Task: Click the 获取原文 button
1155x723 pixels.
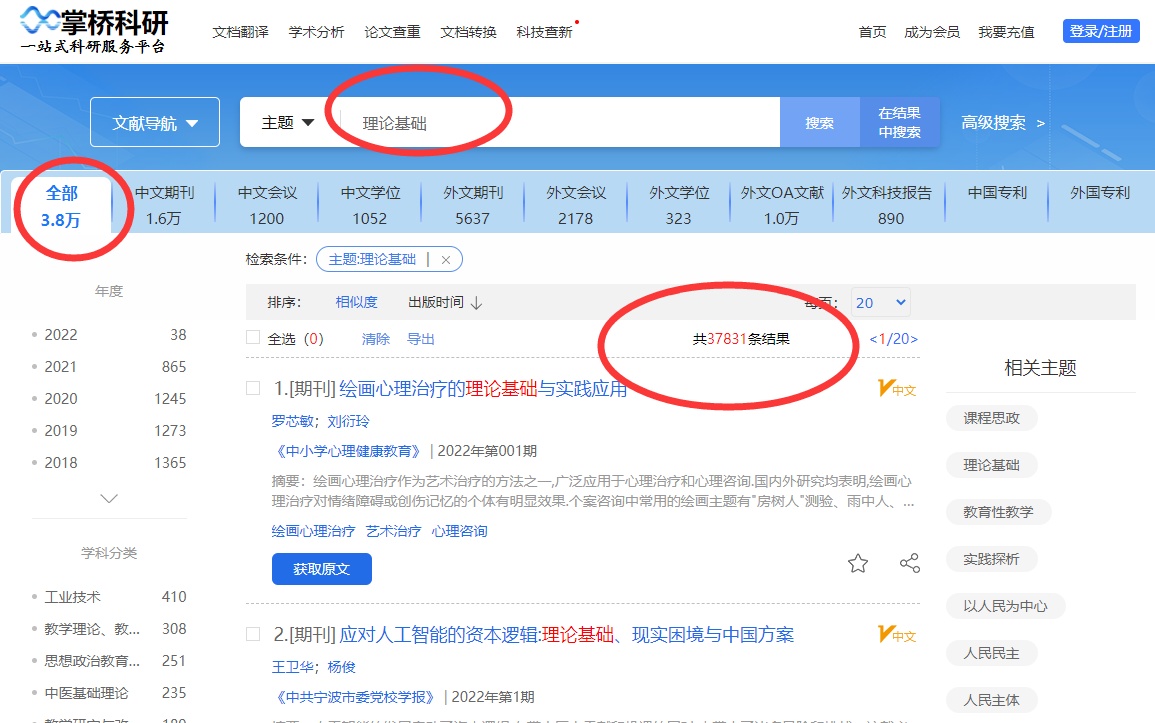Action: (x=321, y=569)
